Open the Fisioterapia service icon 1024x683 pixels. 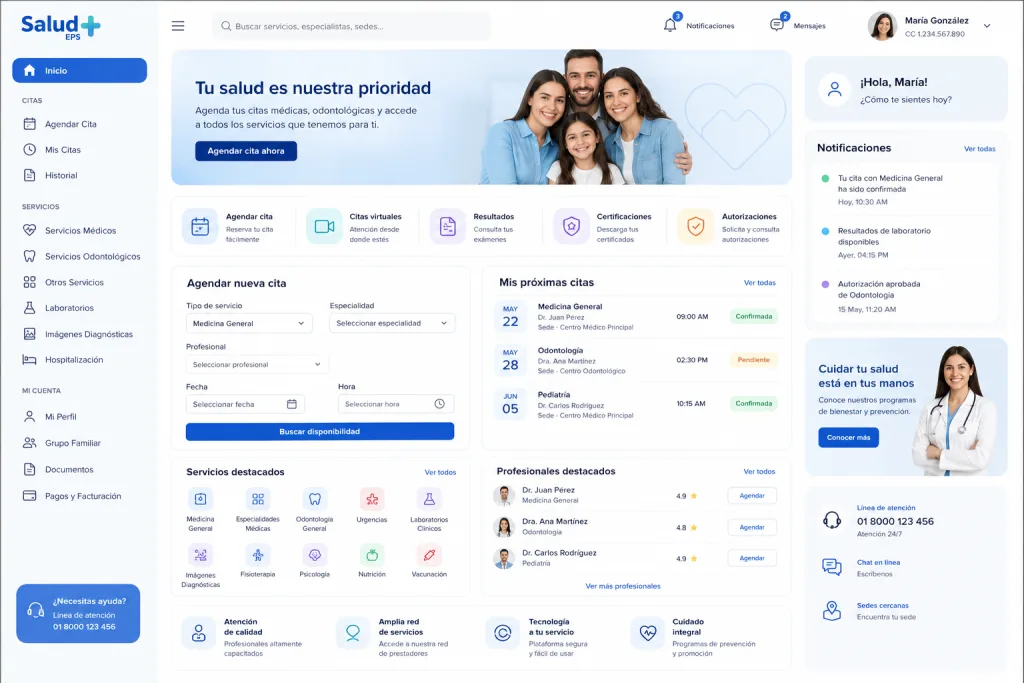(258, 555)
